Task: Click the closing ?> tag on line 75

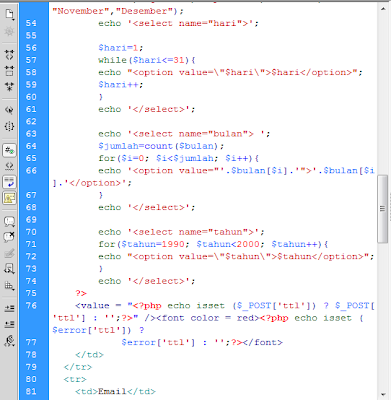Action: pos(81,293)
